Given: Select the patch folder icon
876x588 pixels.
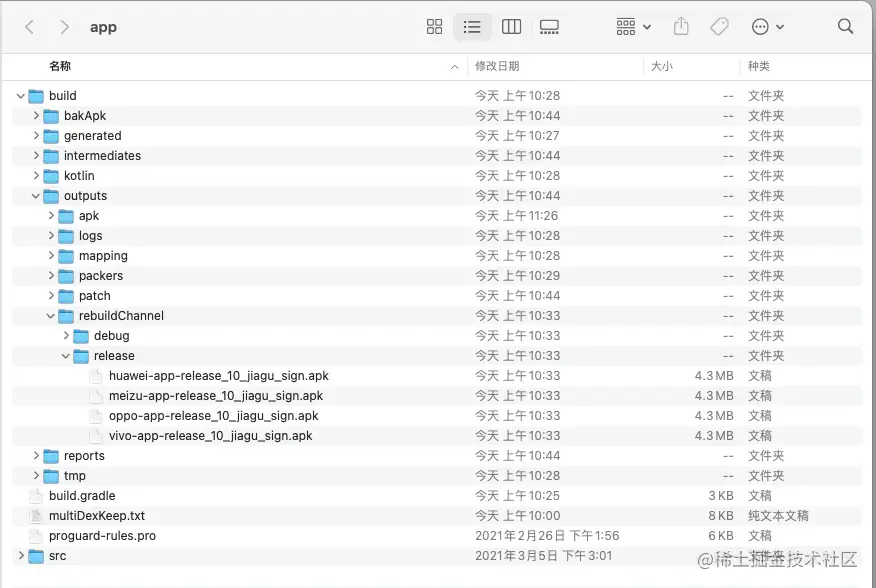Looking at the screenshot, I should click(66, 296).
